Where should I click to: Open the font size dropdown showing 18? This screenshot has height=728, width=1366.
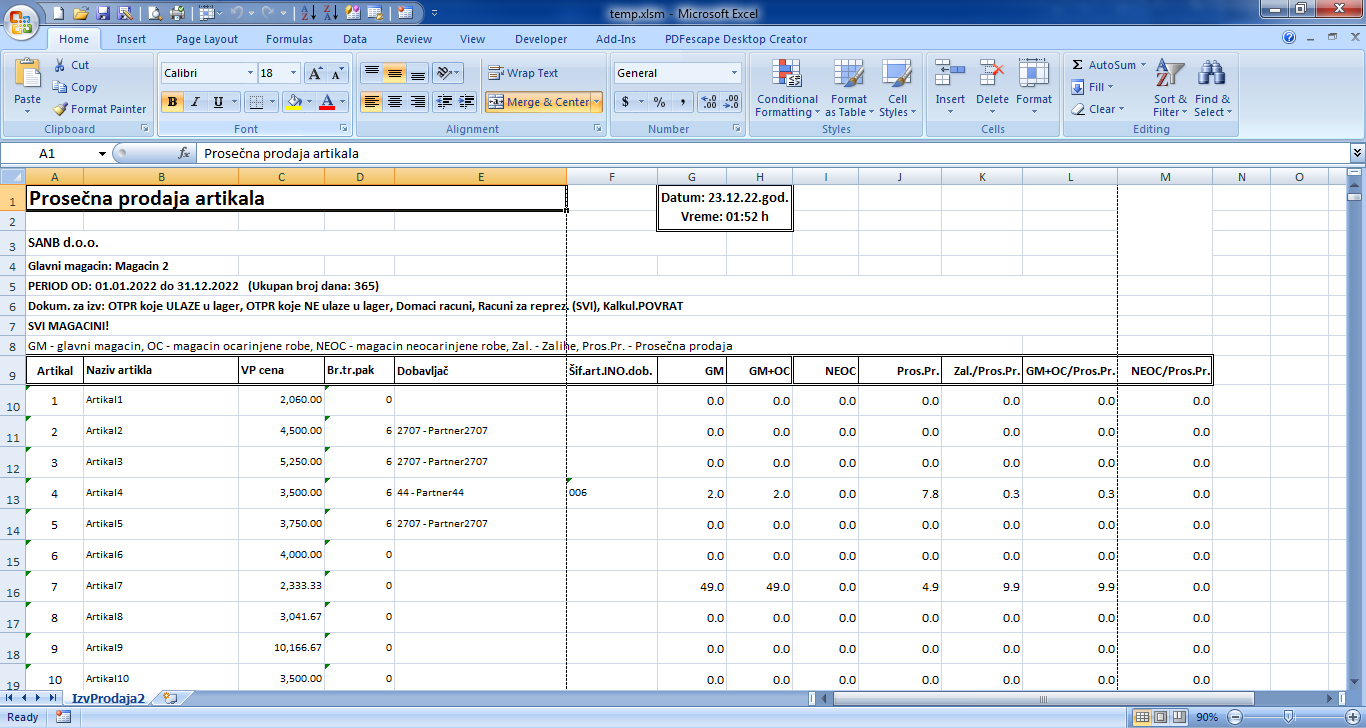(293, 73)
